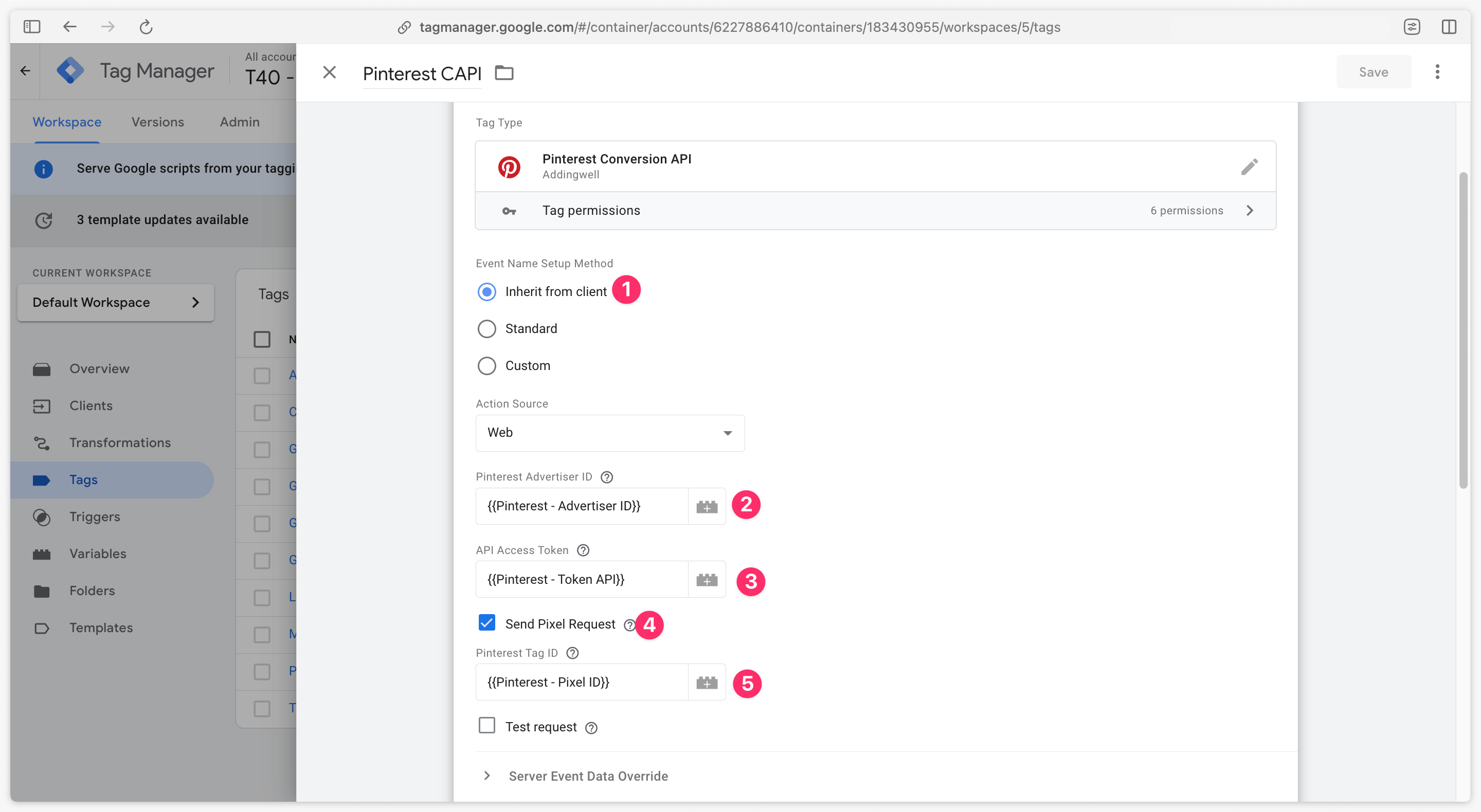Expand Server Event Data Override section
The height and width of the screenshot is (812, 1481).
click(588, 777)
